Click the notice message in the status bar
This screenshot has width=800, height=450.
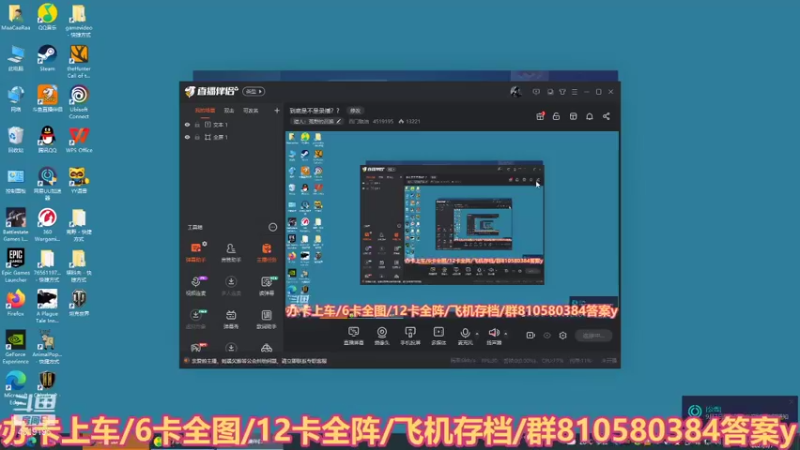tap(259, 361)
